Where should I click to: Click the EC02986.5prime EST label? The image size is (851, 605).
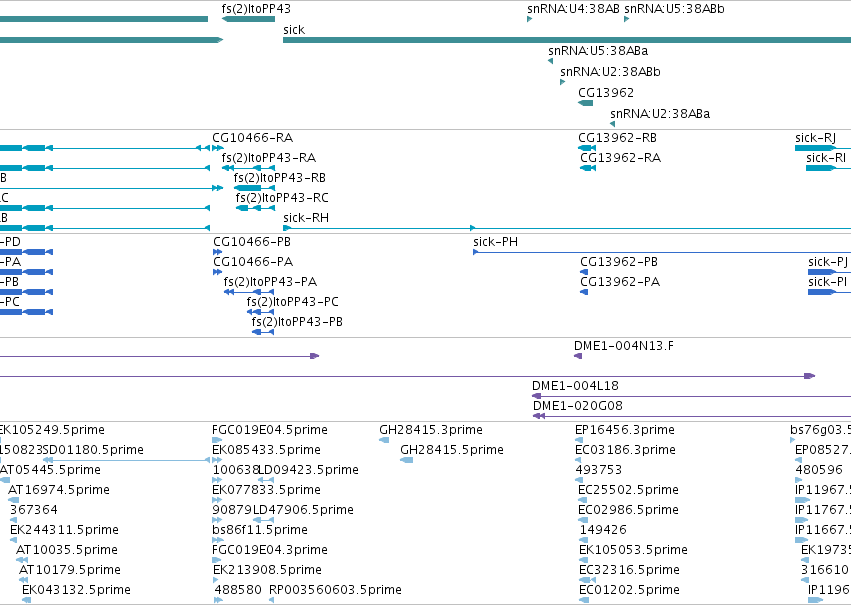(628, 510)
